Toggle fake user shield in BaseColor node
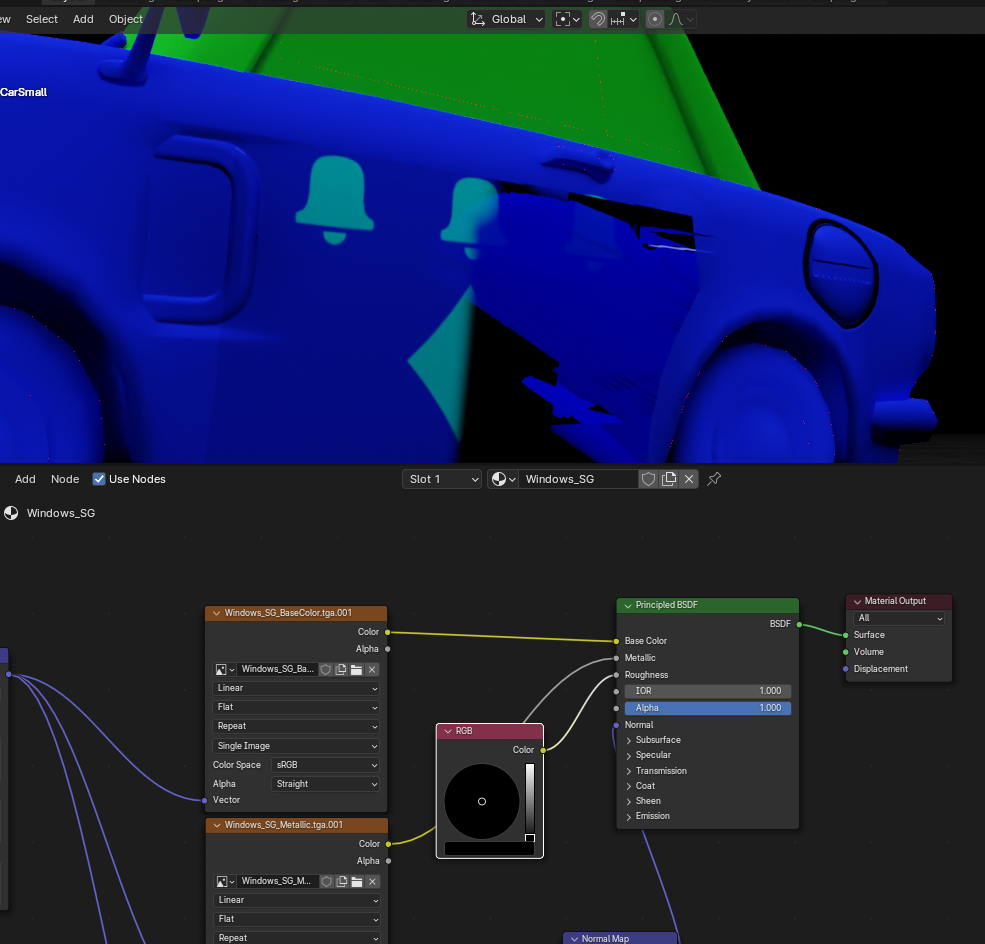Viewport: 985px width, 944px height. point(325,670)
